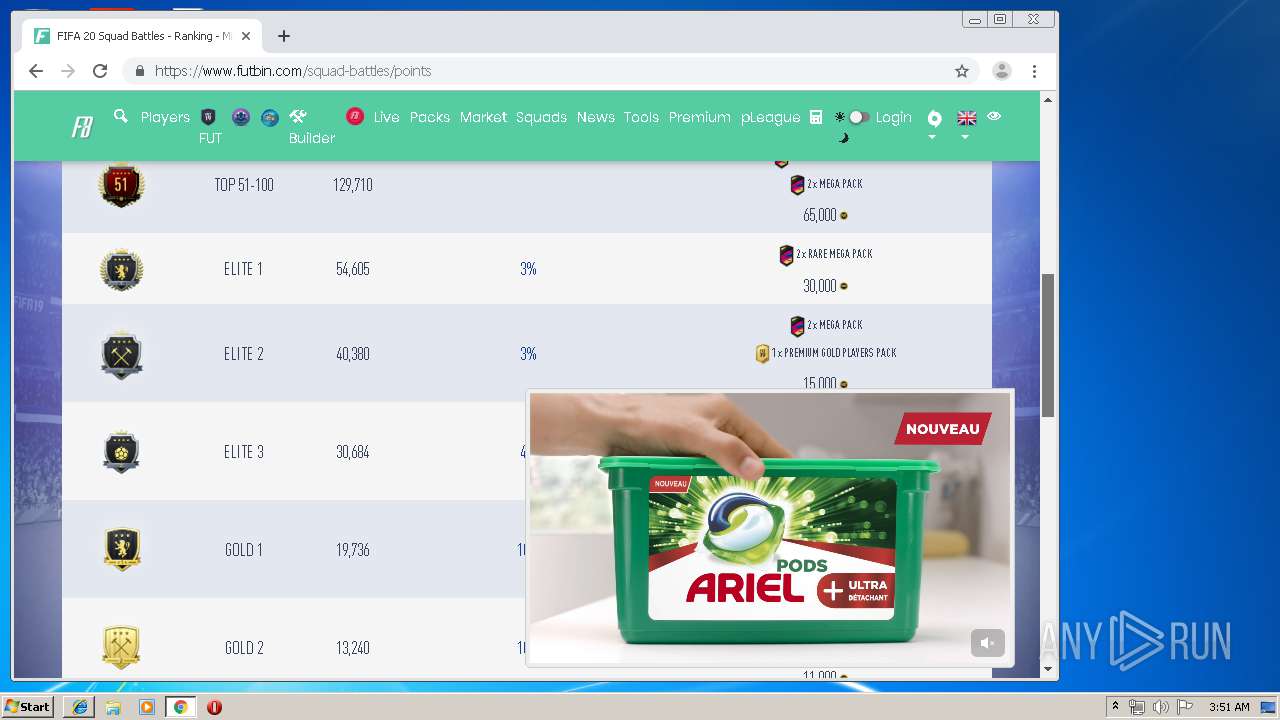This screenshot has height=720, width=1280.
Task: Toggle dark mode switch
Action: [858, 117]
